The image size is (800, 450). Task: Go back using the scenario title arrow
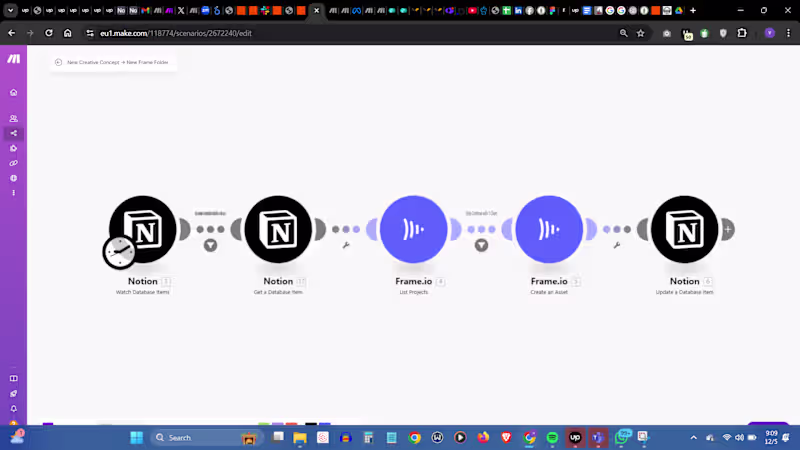58,62
